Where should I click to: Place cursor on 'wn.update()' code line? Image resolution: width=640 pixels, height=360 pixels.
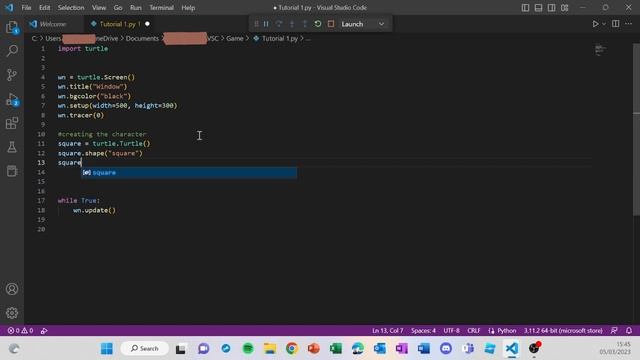[94, 210]
